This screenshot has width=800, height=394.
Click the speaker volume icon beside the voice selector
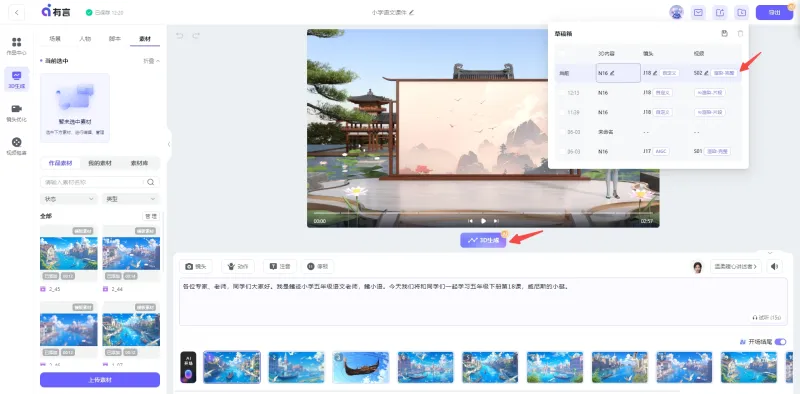(x=774, y=266)
